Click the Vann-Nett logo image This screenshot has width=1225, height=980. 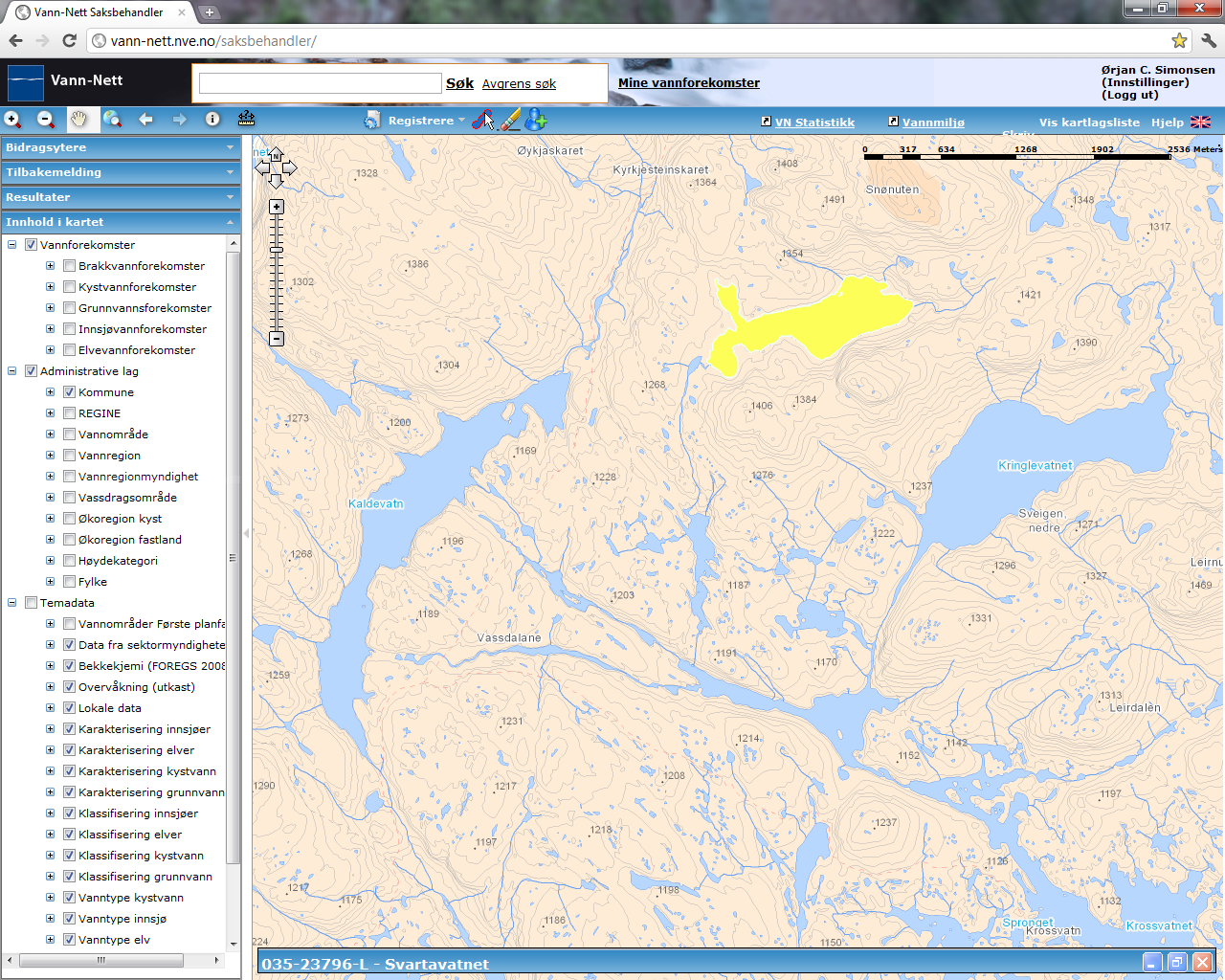coord(26,82)
